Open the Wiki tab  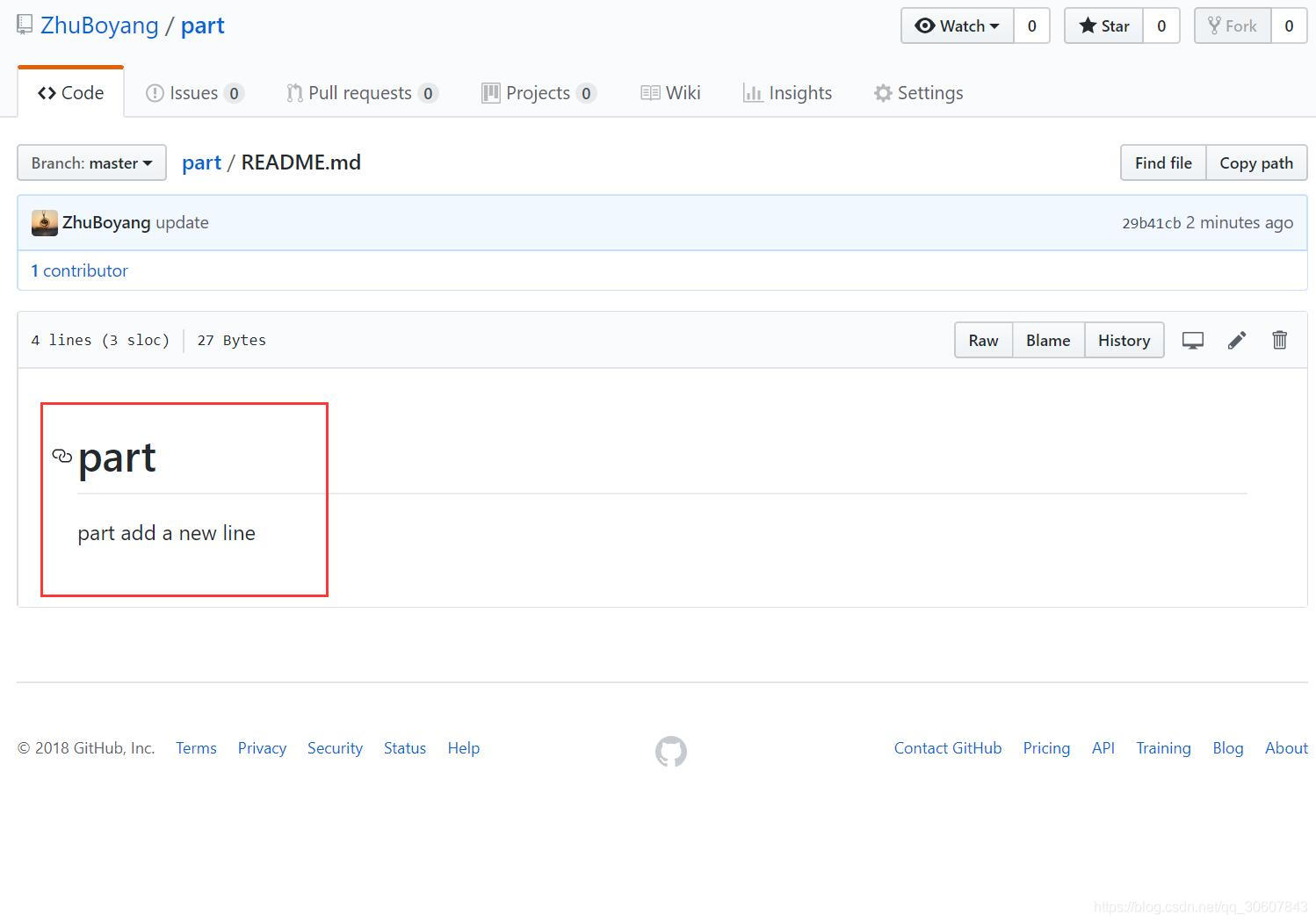[x=670, y=93]
